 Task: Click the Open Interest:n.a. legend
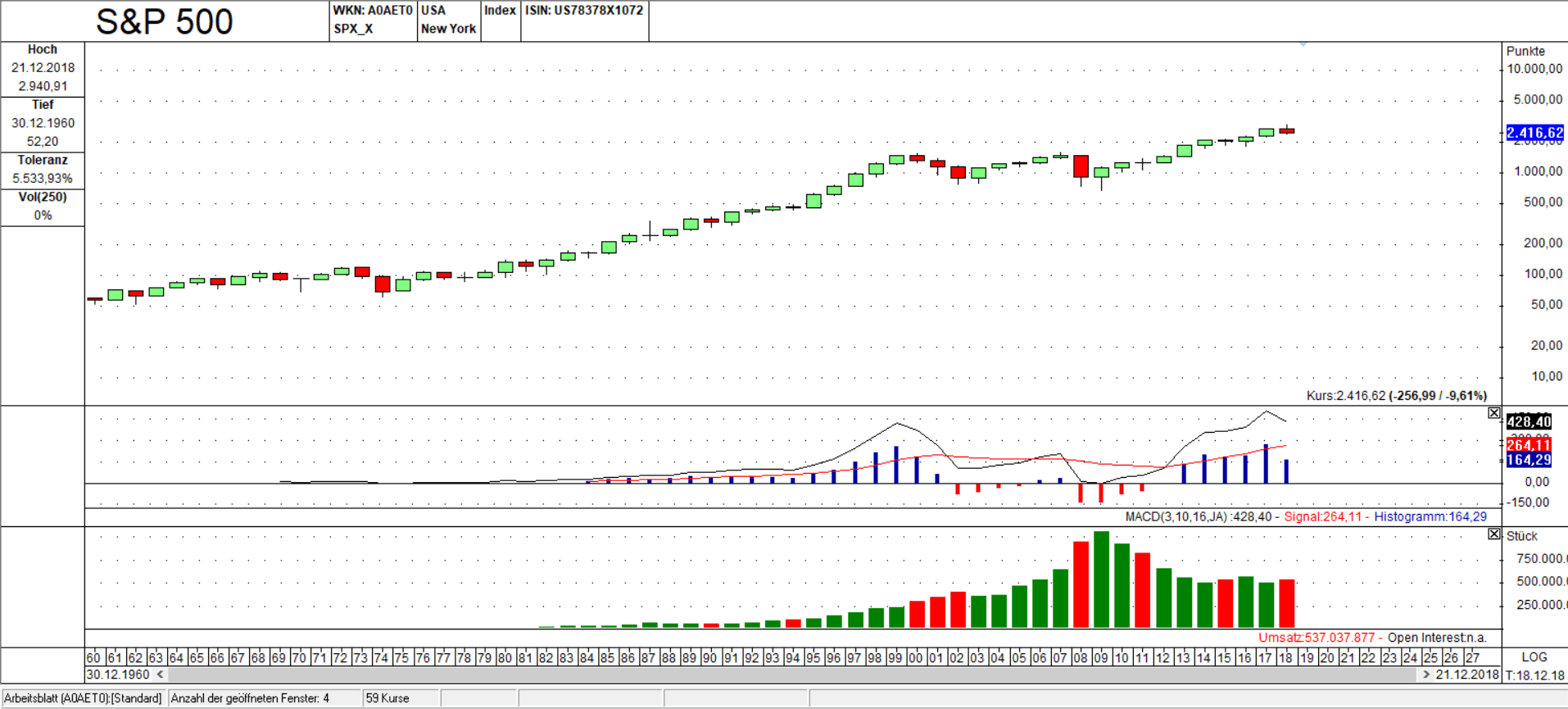1437,638
